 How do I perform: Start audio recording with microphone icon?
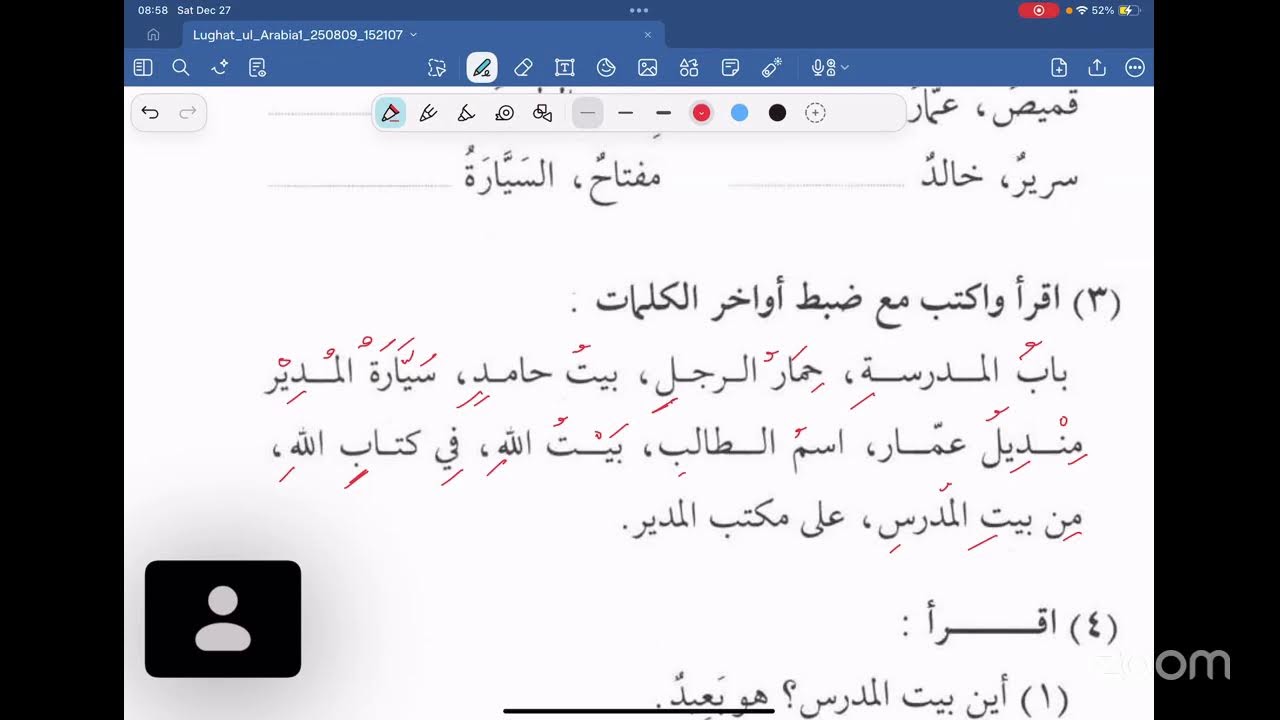pos(822,67)
